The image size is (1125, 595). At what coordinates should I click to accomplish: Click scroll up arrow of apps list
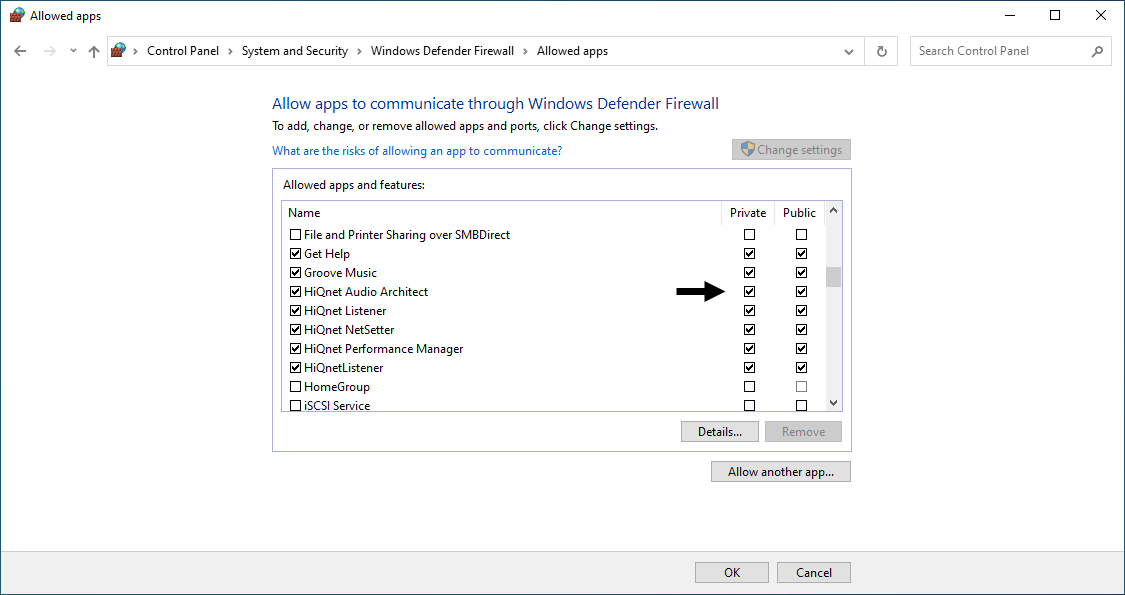pos(833,210)
